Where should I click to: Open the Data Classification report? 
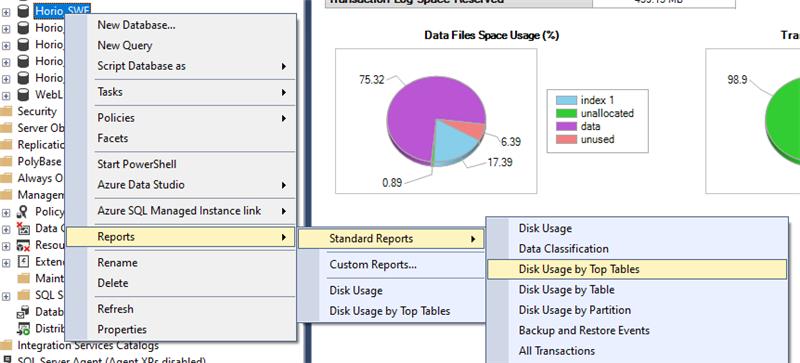637,249
